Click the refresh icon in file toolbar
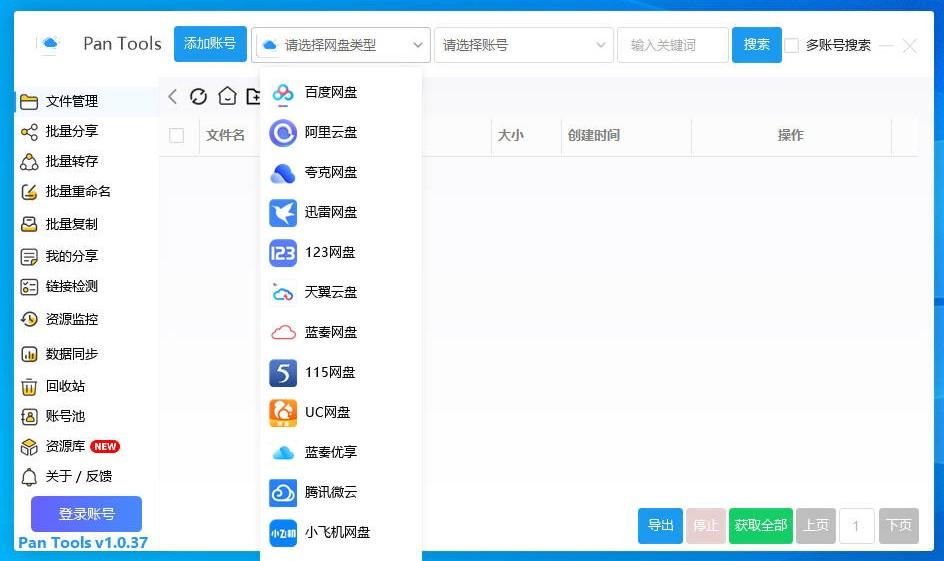Viewport: 944px width, 561px height. point(198,96)
